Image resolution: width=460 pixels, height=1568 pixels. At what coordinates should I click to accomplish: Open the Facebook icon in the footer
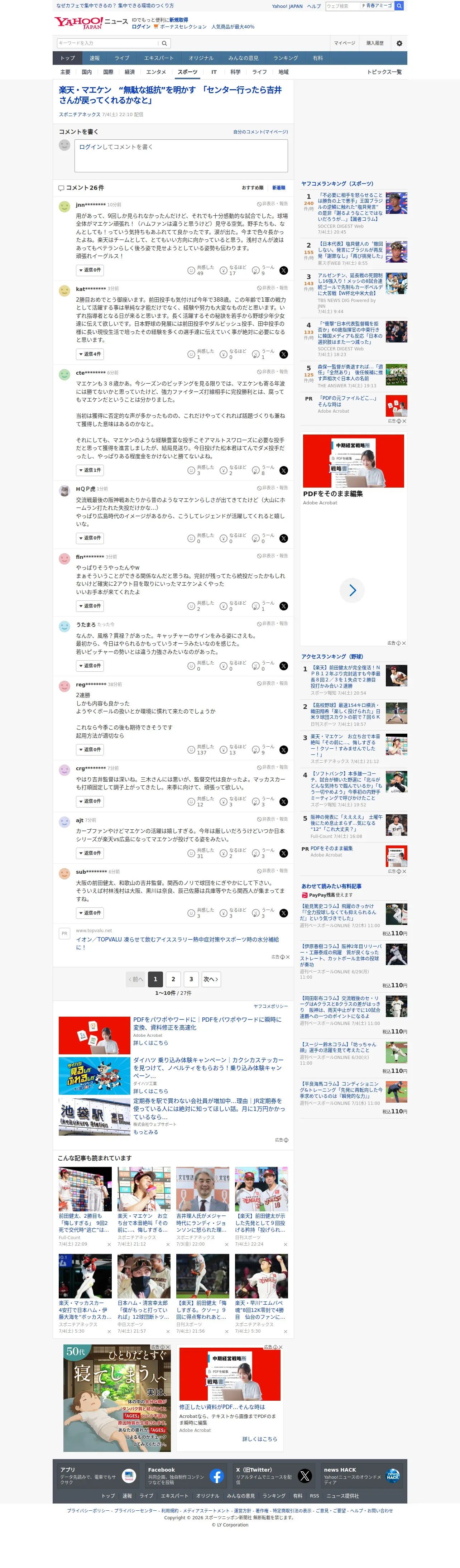pyautogui.click(x=217, y=1476)
